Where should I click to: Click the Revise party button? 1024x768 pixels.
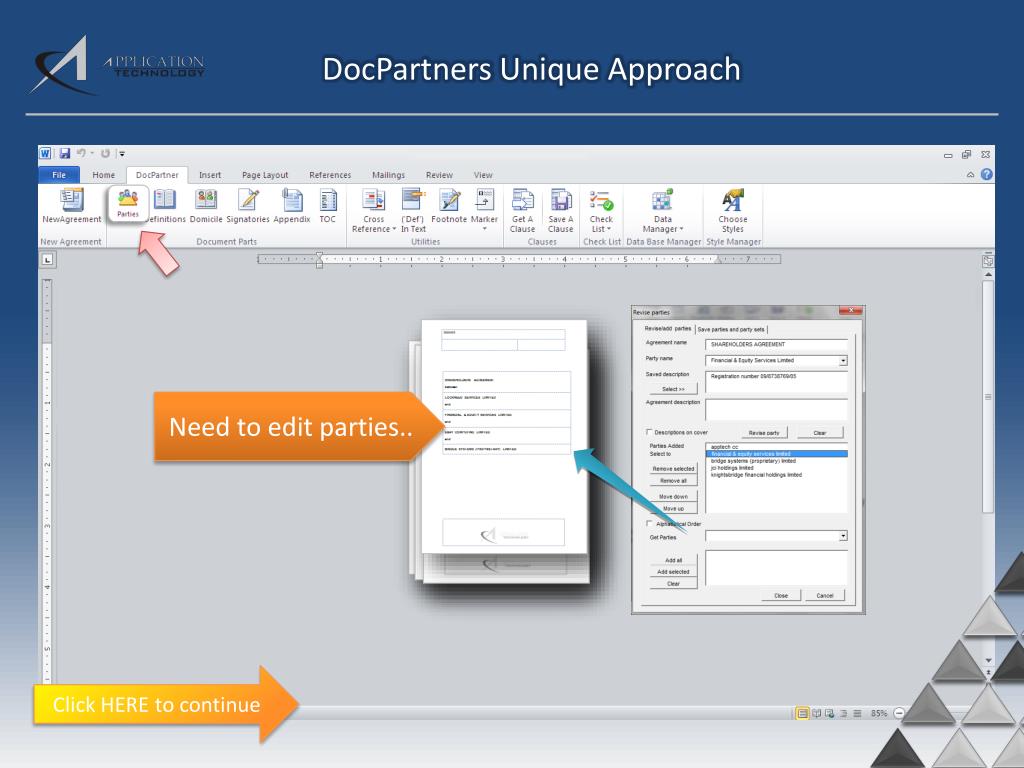[x=764, y=433]
